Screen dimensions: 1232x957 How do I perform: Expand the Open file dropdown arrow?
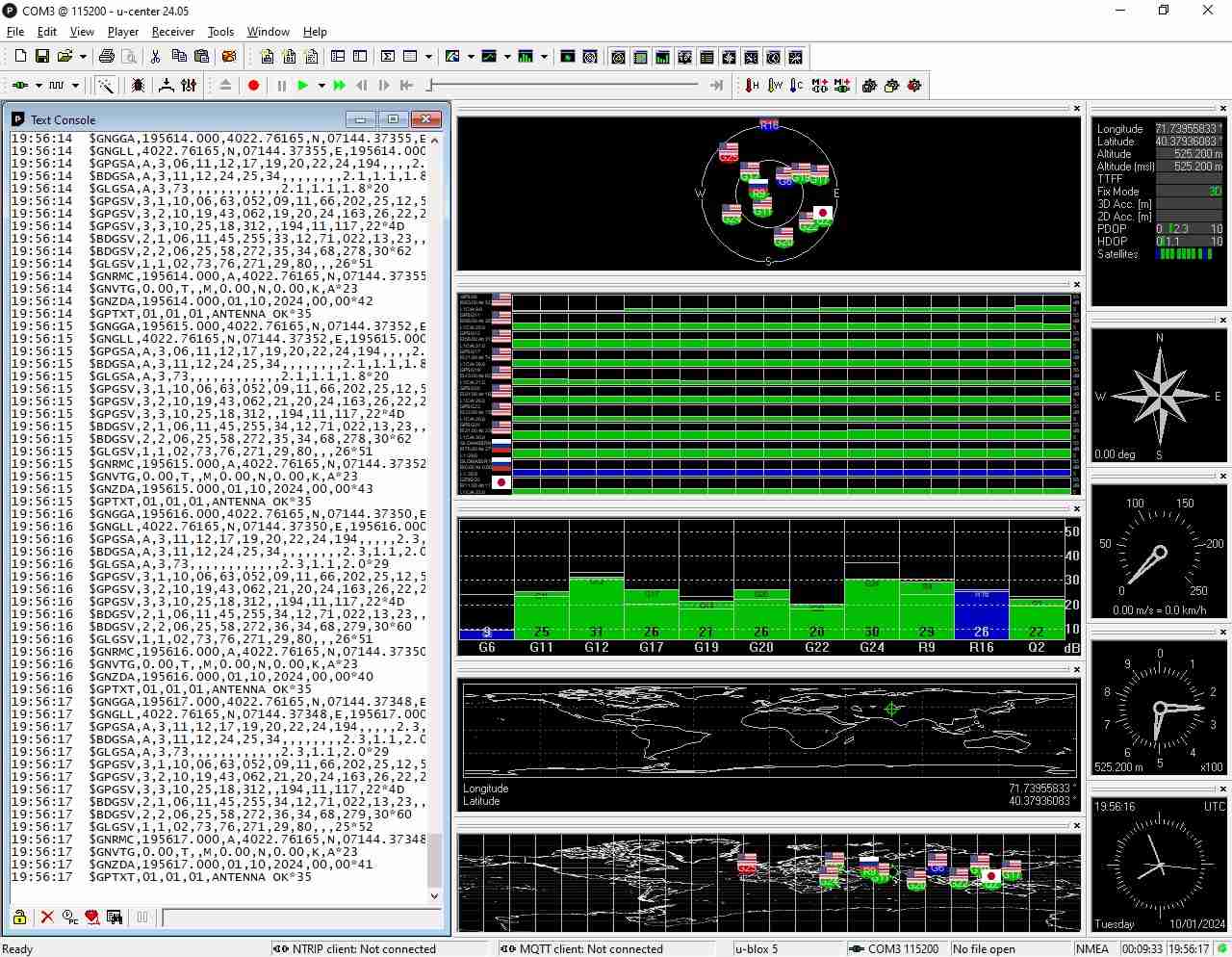[83, 57]
